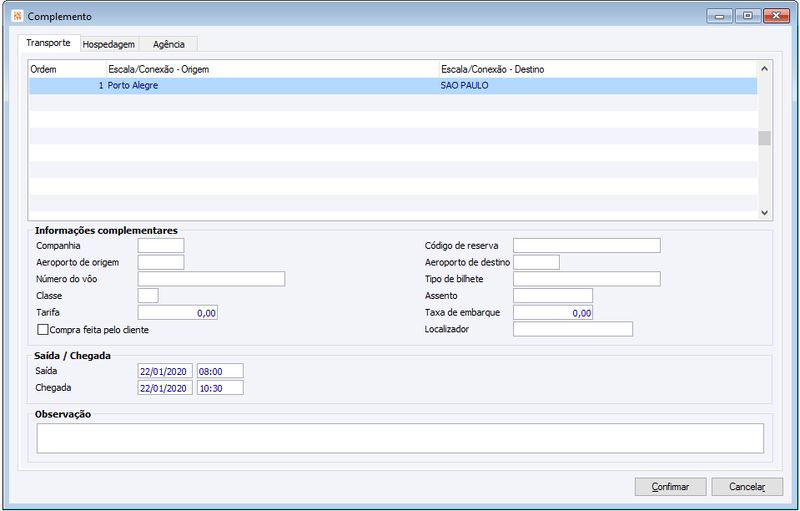Screen dimensions: 800x511
Task: Focus the Companhia input field
Action: click(x=161, y=245)
